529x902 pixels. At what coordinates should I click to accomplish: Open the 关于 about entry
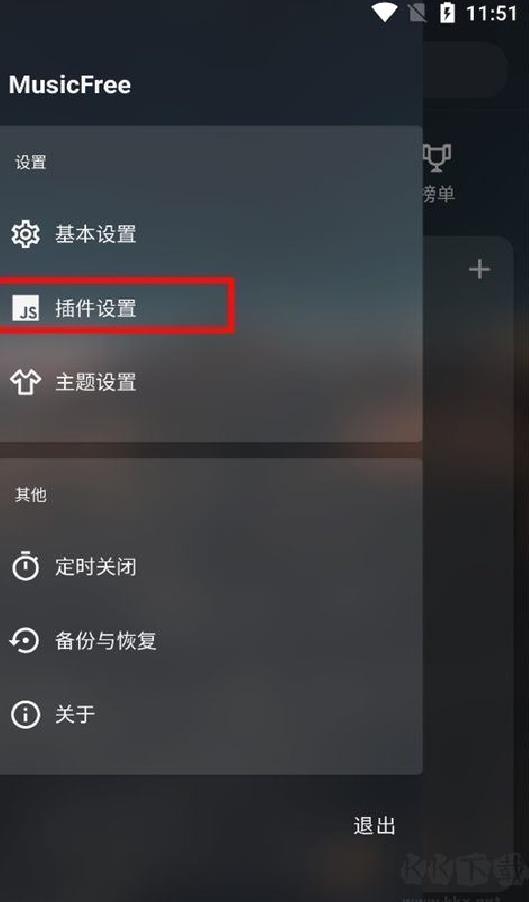211,714
